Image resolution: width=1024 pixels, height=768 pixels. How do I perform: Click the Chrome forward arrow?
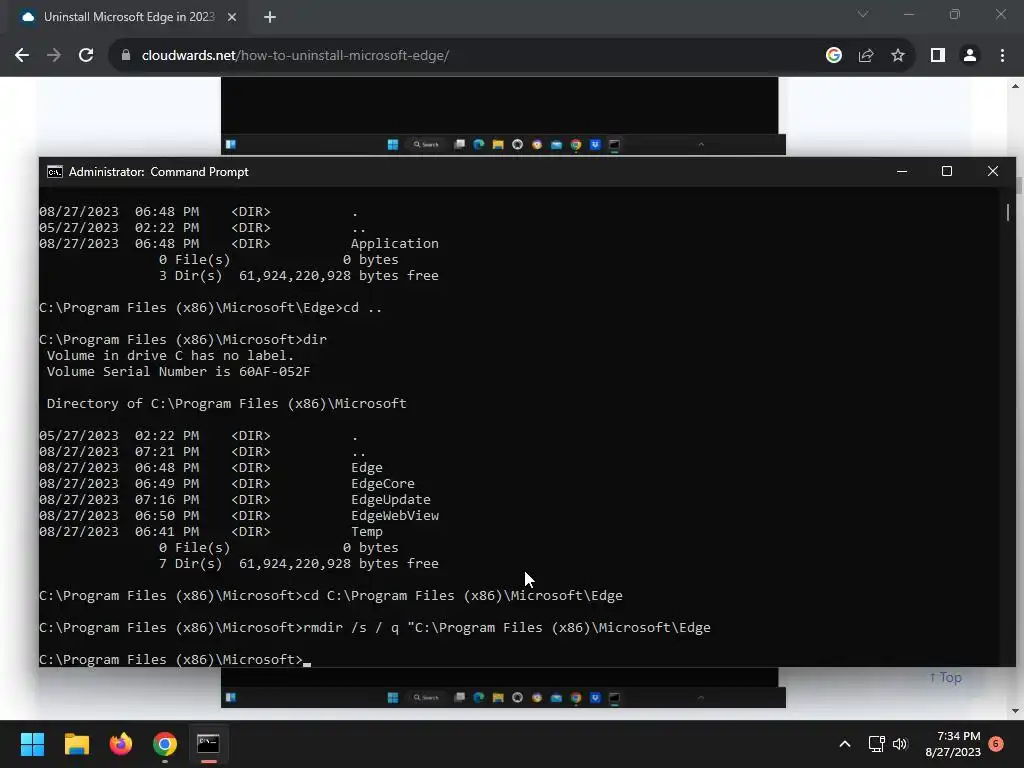54,56
